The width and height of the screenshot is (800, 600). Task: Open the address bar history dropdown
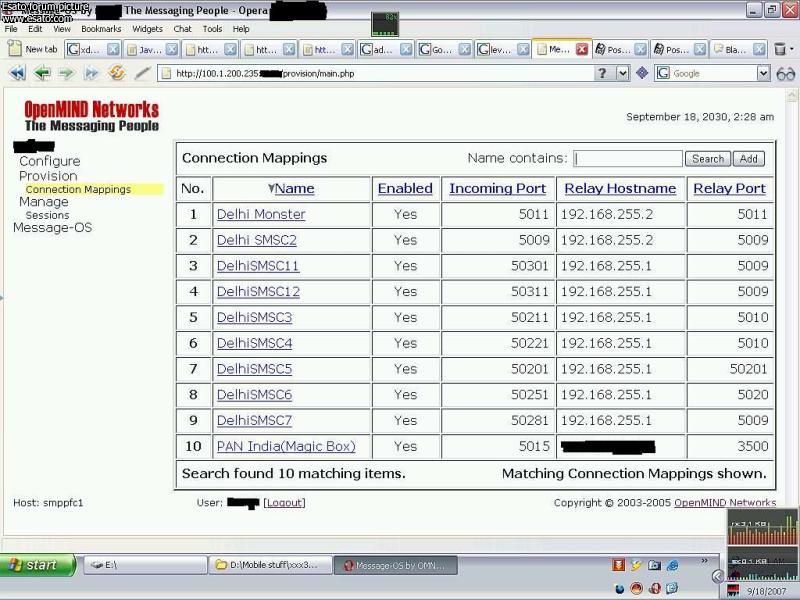tap(622, 73)
